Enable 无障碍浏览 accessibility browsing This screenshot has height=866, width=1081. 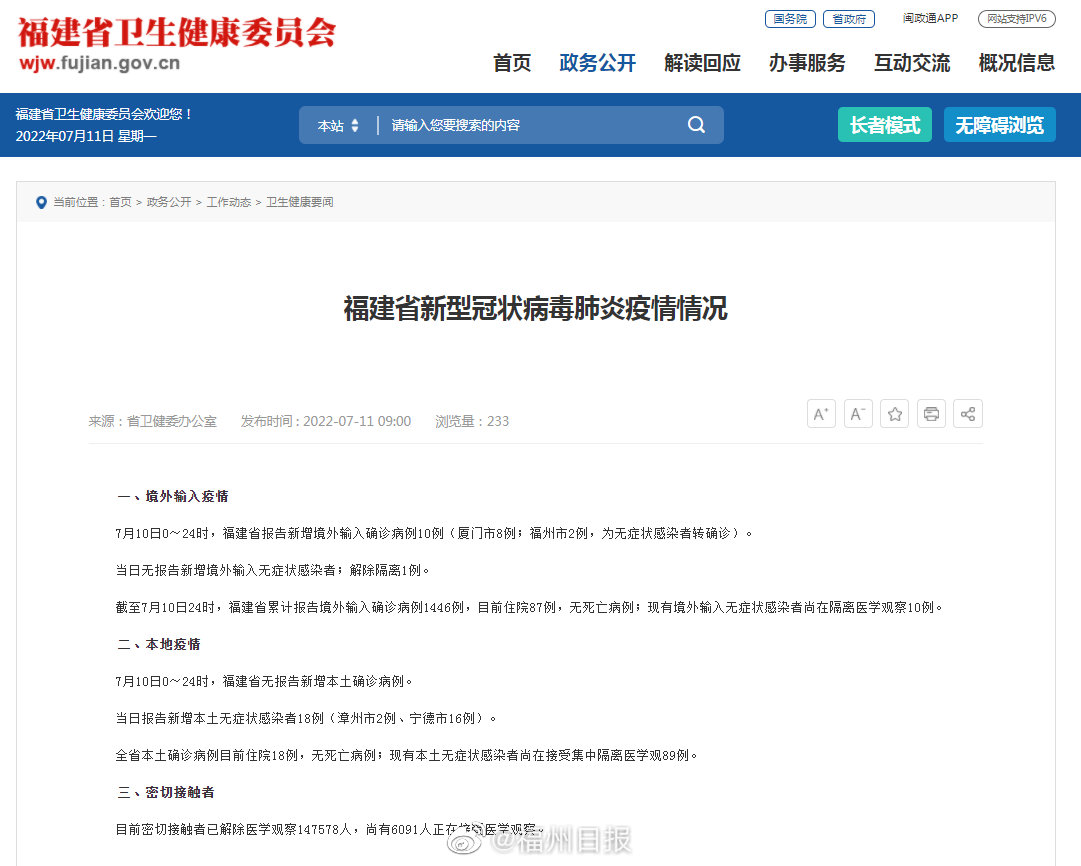point(999,125)
